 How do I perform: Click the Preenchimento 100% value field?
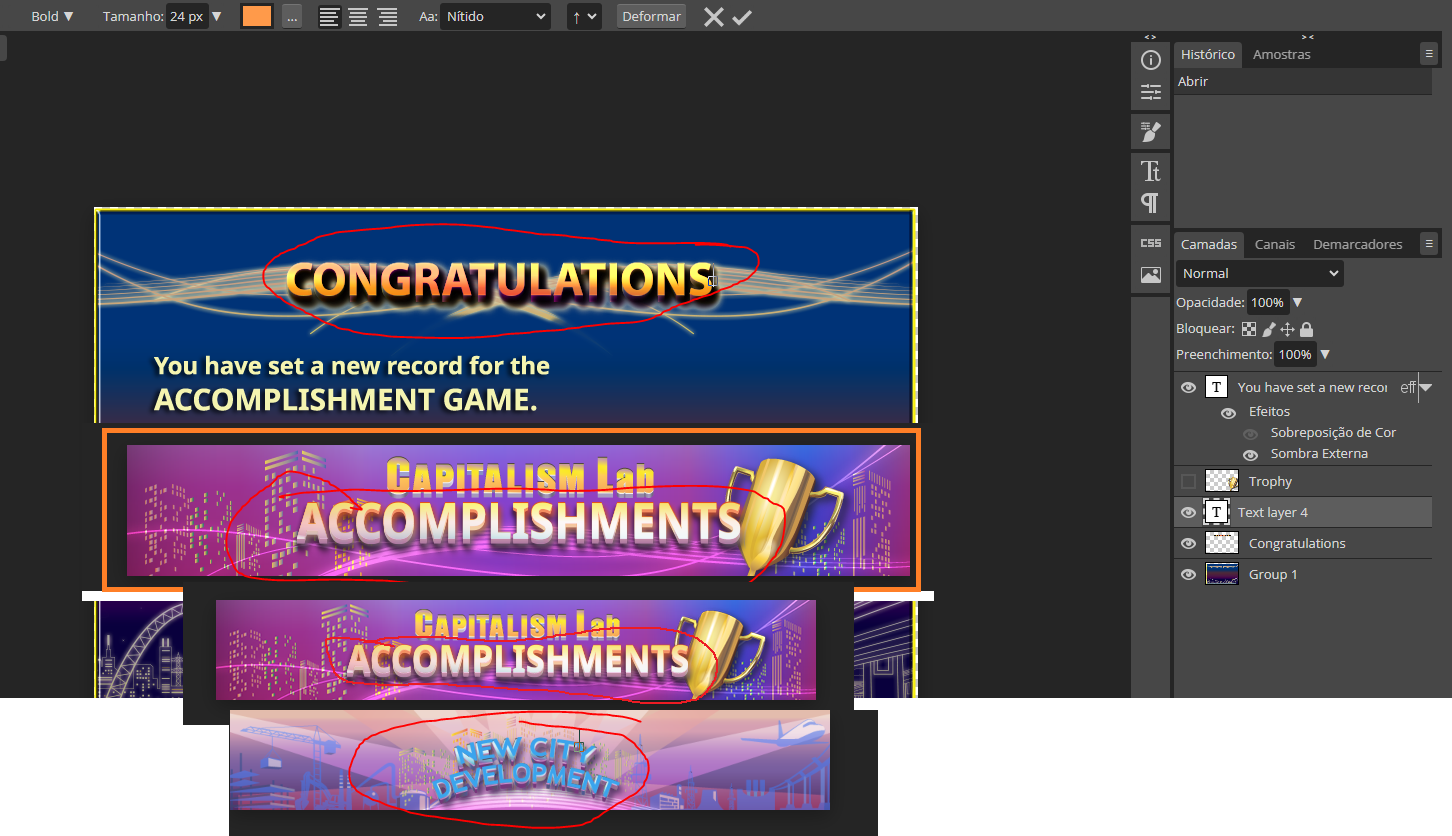[1295, 354]
